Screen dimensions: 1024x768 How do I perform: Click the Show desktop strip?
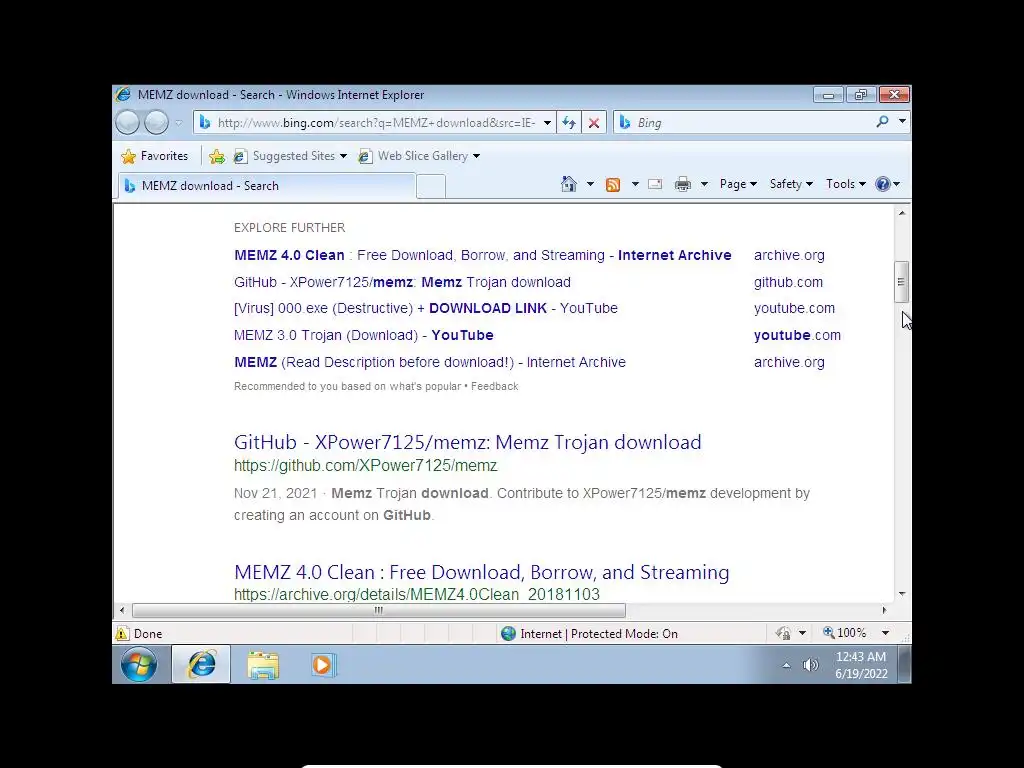pos(904,664)
